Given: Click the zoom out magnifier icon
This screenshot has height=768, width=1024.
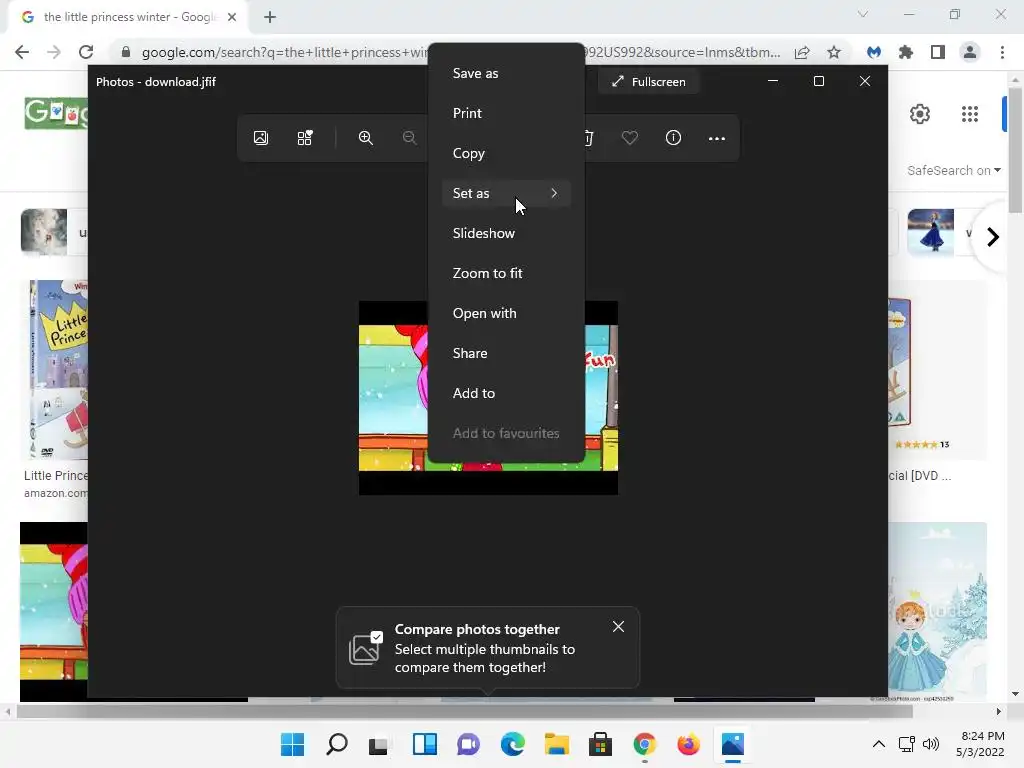Looking at the screenshot, I should 409,138.
